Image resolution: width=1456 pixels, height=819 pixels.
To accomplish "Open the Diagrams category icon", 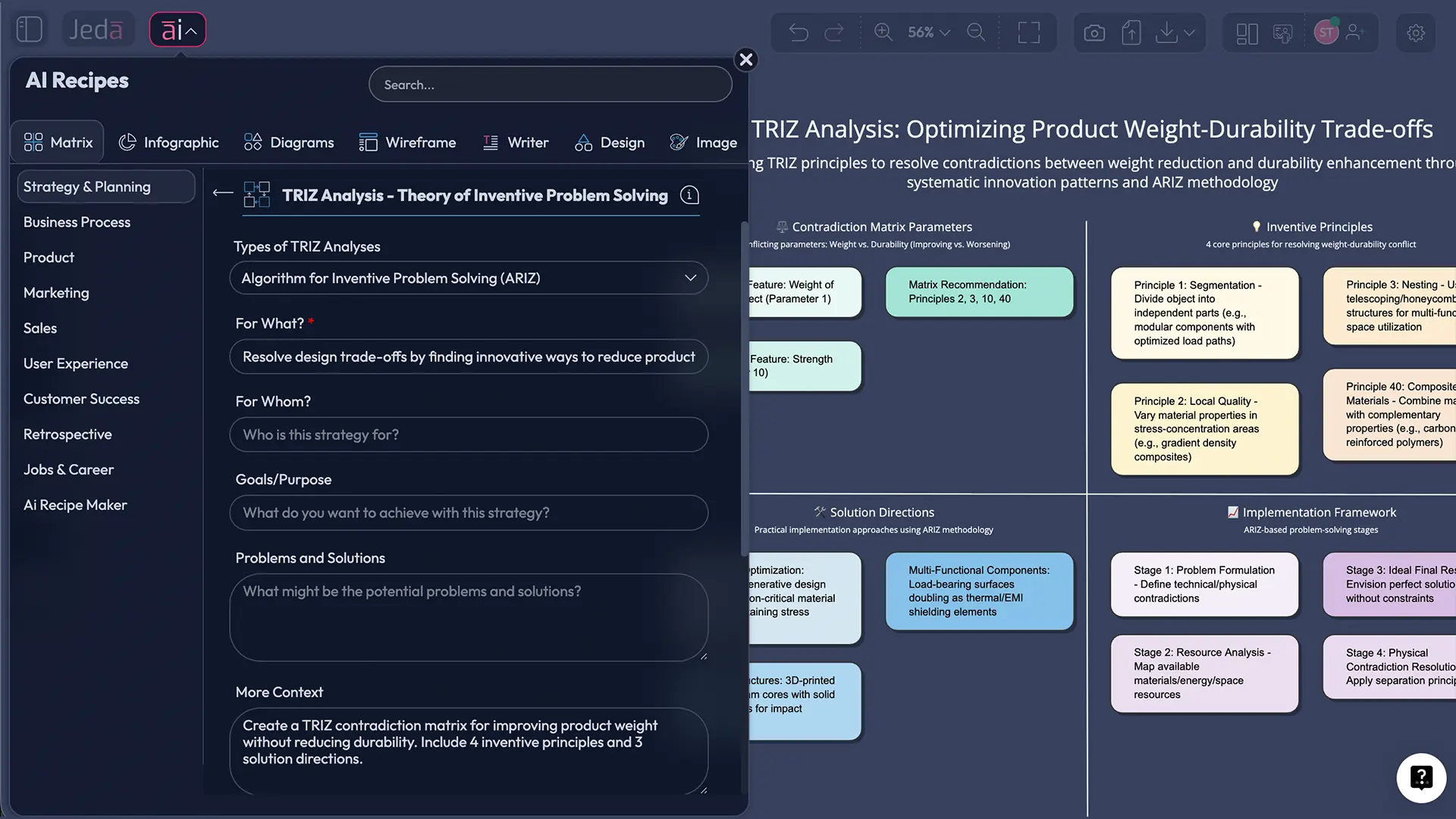I will click(x=253, y=142).
